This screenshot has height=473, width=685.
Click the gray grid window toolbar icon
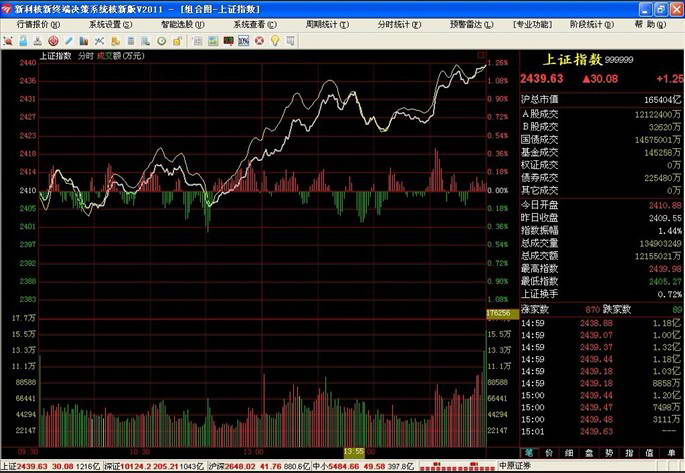(197, 41)
